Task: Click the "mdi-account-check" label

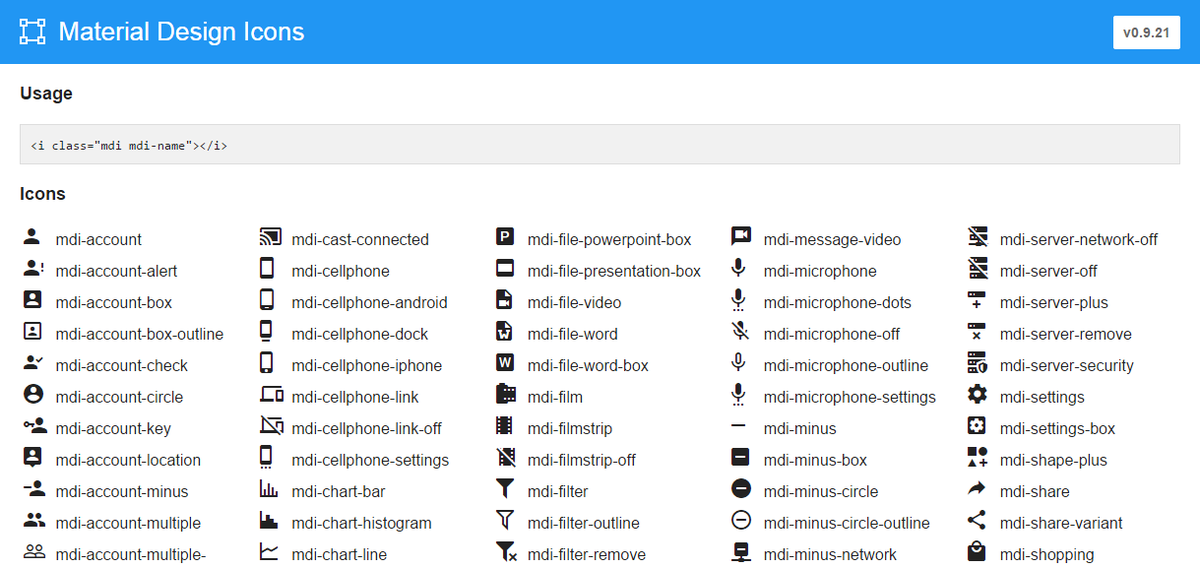Action: pyautogui.click(x=122, y=366)
